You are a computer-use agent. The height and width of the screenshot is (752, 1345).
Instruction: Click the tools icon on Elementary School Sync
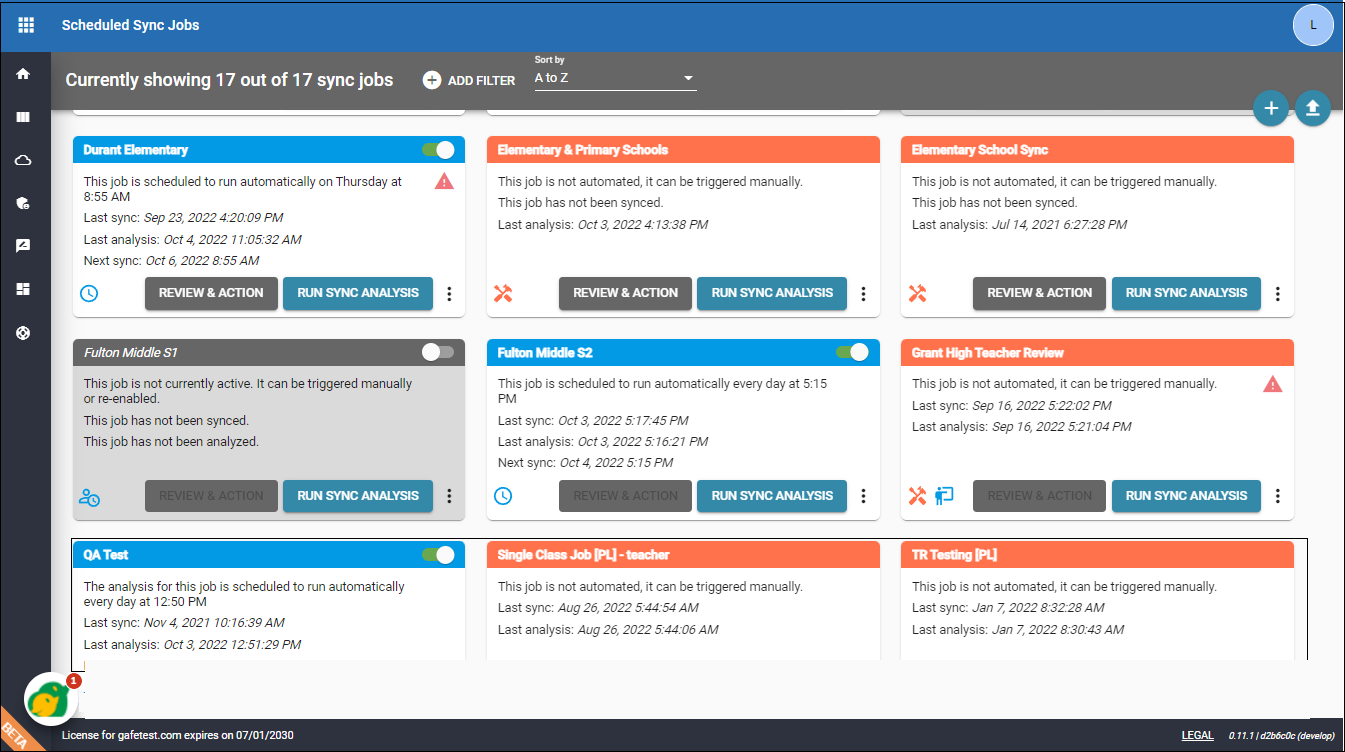pyautogui.click(x=917, y=293)
